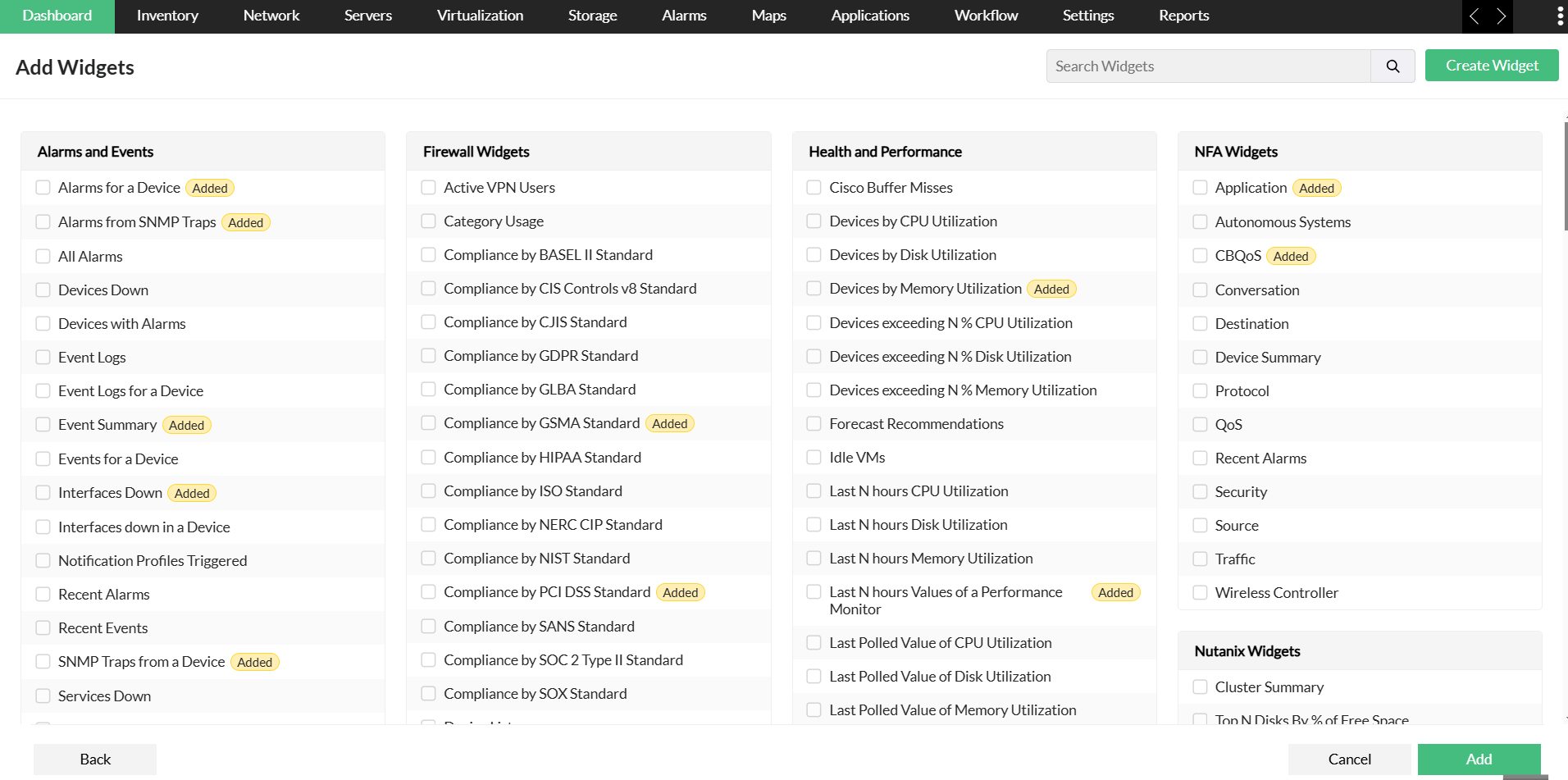
Task: Select the Idle VMs checkbox
Action: pos(814,458)
